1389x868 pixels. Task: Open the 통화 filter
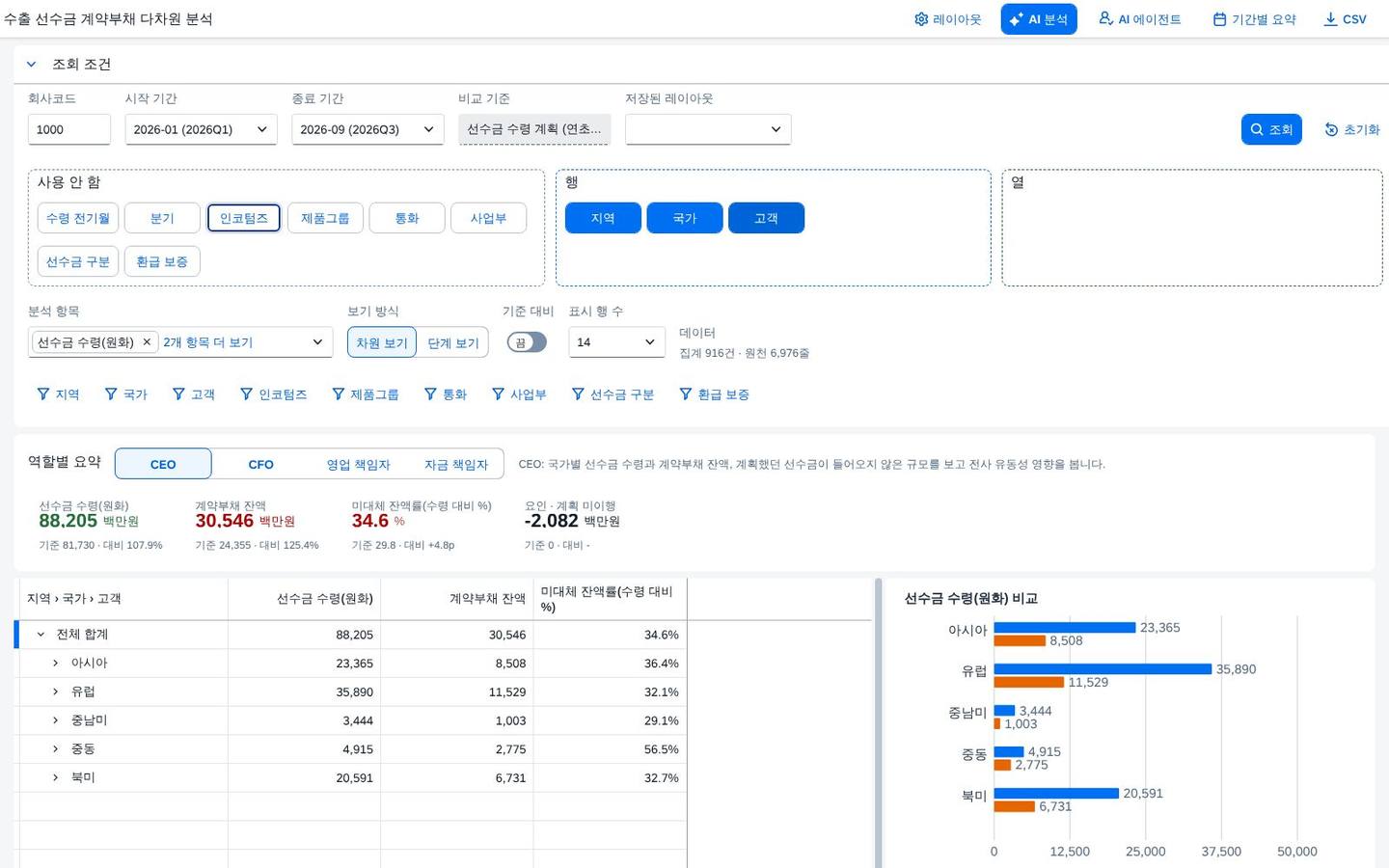coord(445,394)
